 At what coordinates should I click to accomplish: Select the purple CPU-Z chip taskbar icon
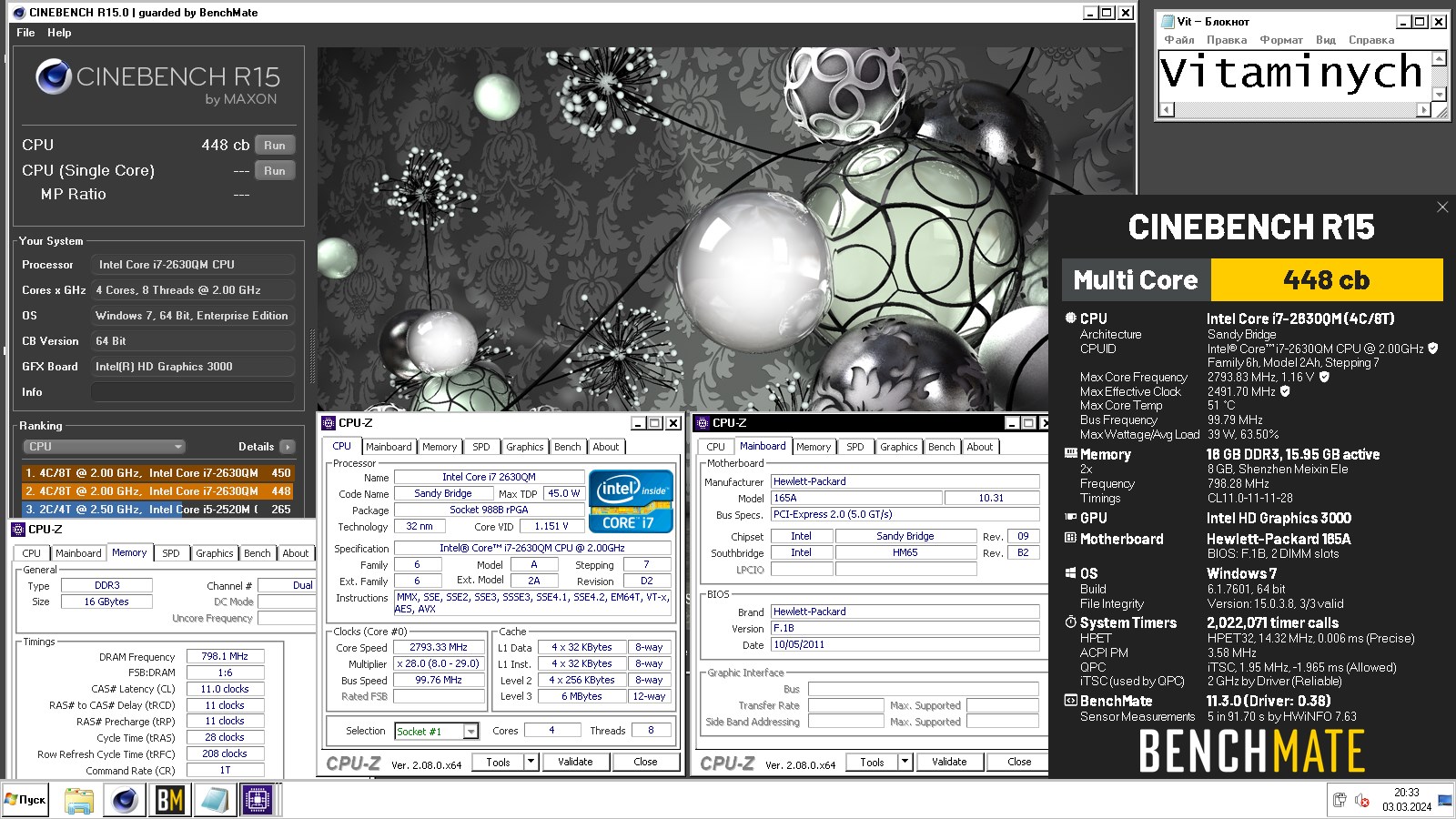(x=258, y=800)
